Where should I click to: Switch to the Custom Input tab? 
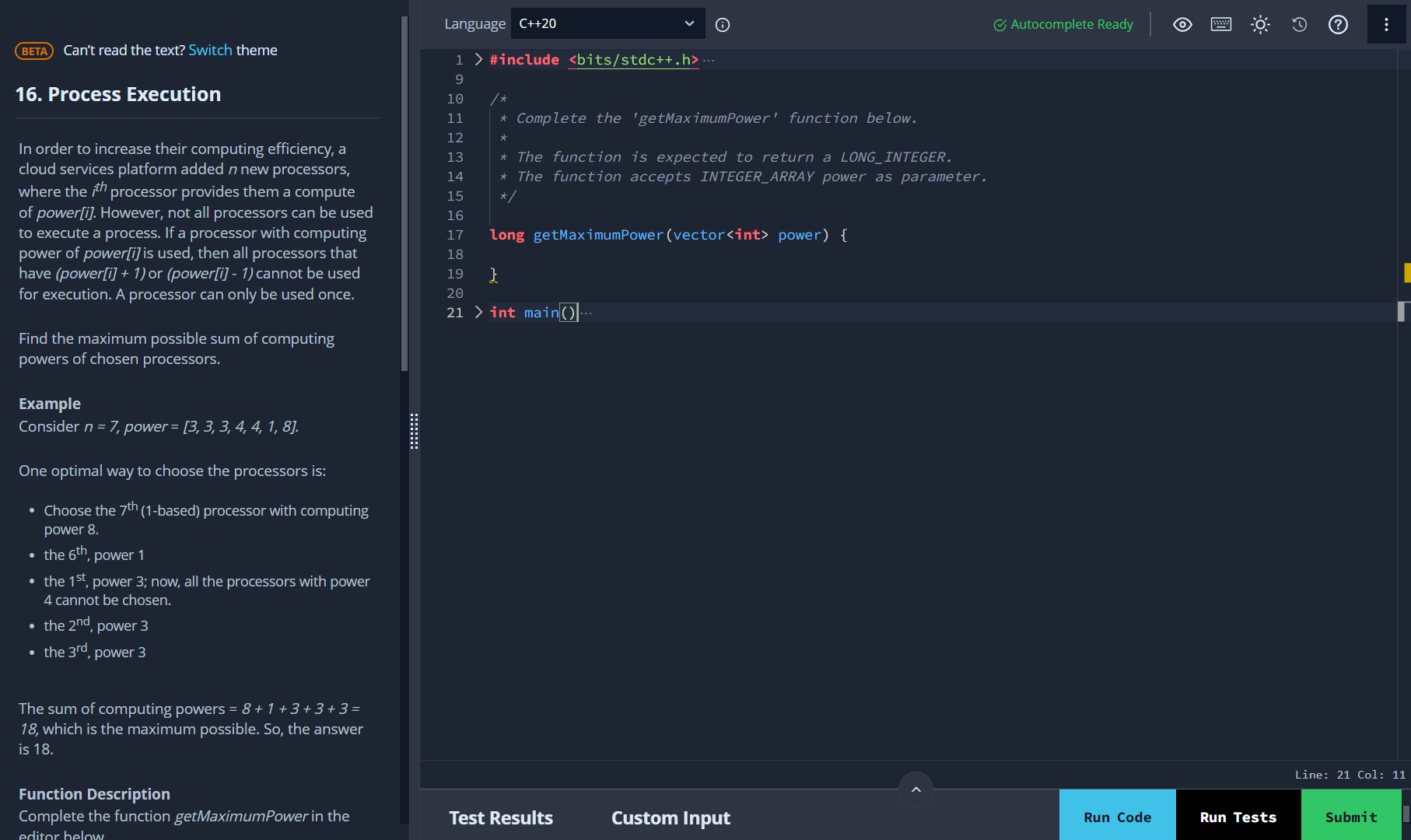(670, 818)
